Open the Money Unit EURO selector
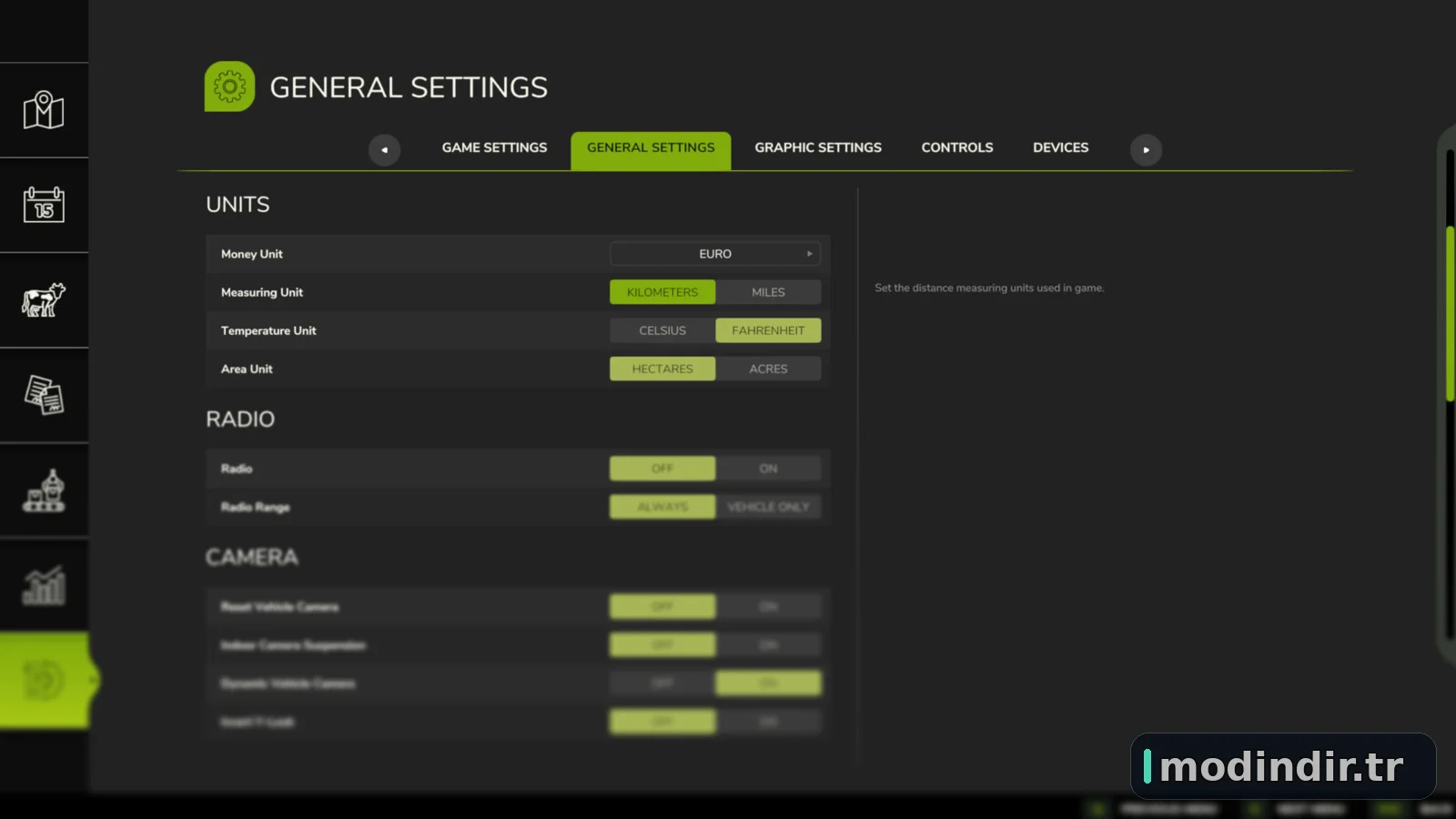This screenshot has height=819, width=1456. click(715, 254)
